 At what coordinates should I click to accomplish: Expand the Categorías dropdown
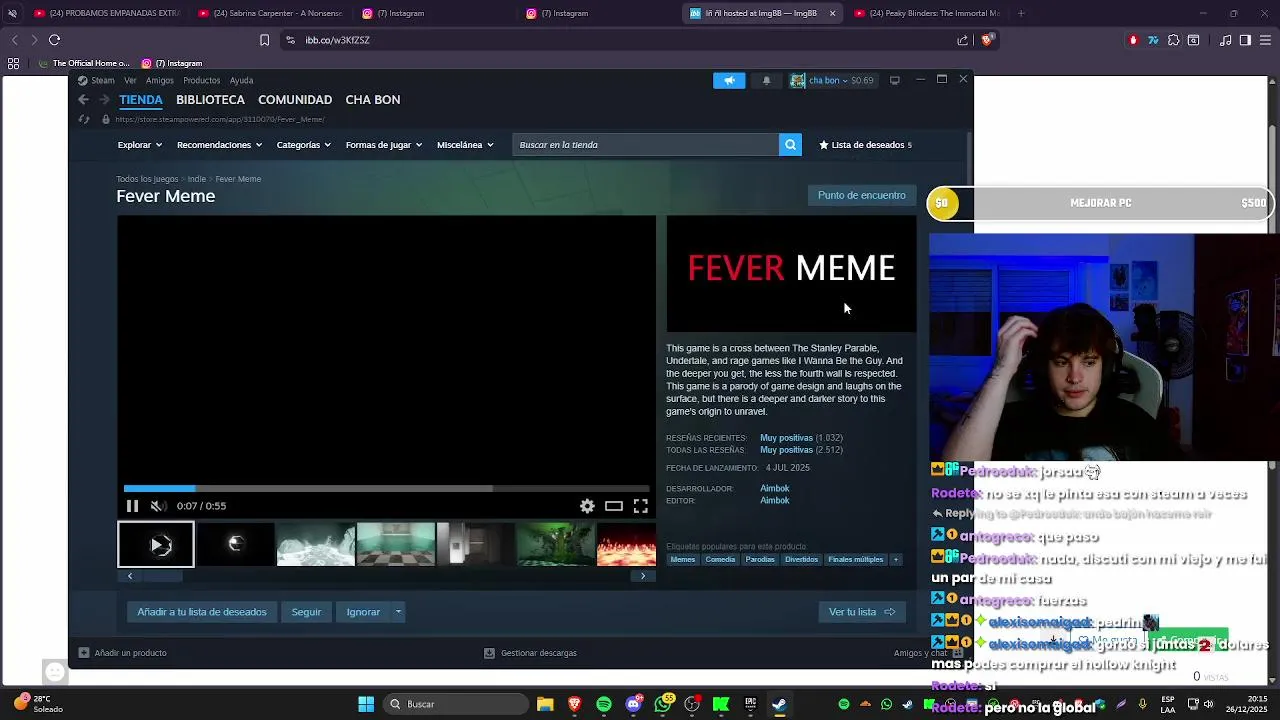[x=303, y=145]
